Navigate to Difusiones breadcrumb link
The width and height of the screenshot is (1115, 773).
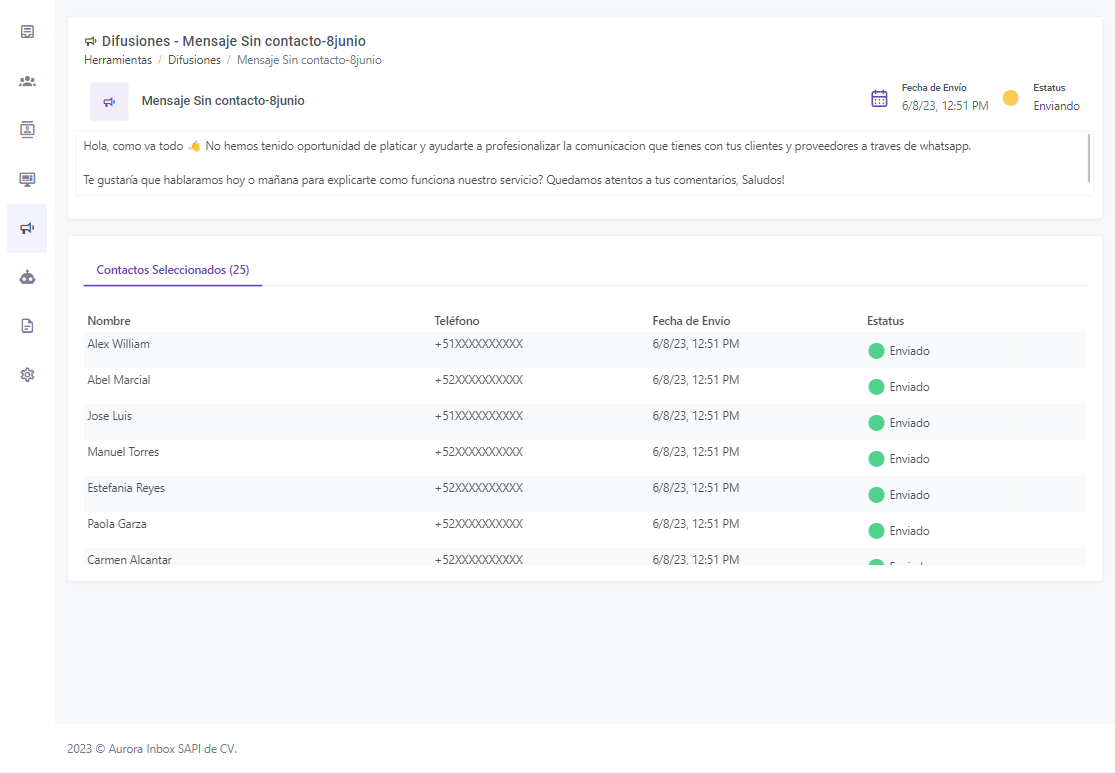tap(194, 60)
